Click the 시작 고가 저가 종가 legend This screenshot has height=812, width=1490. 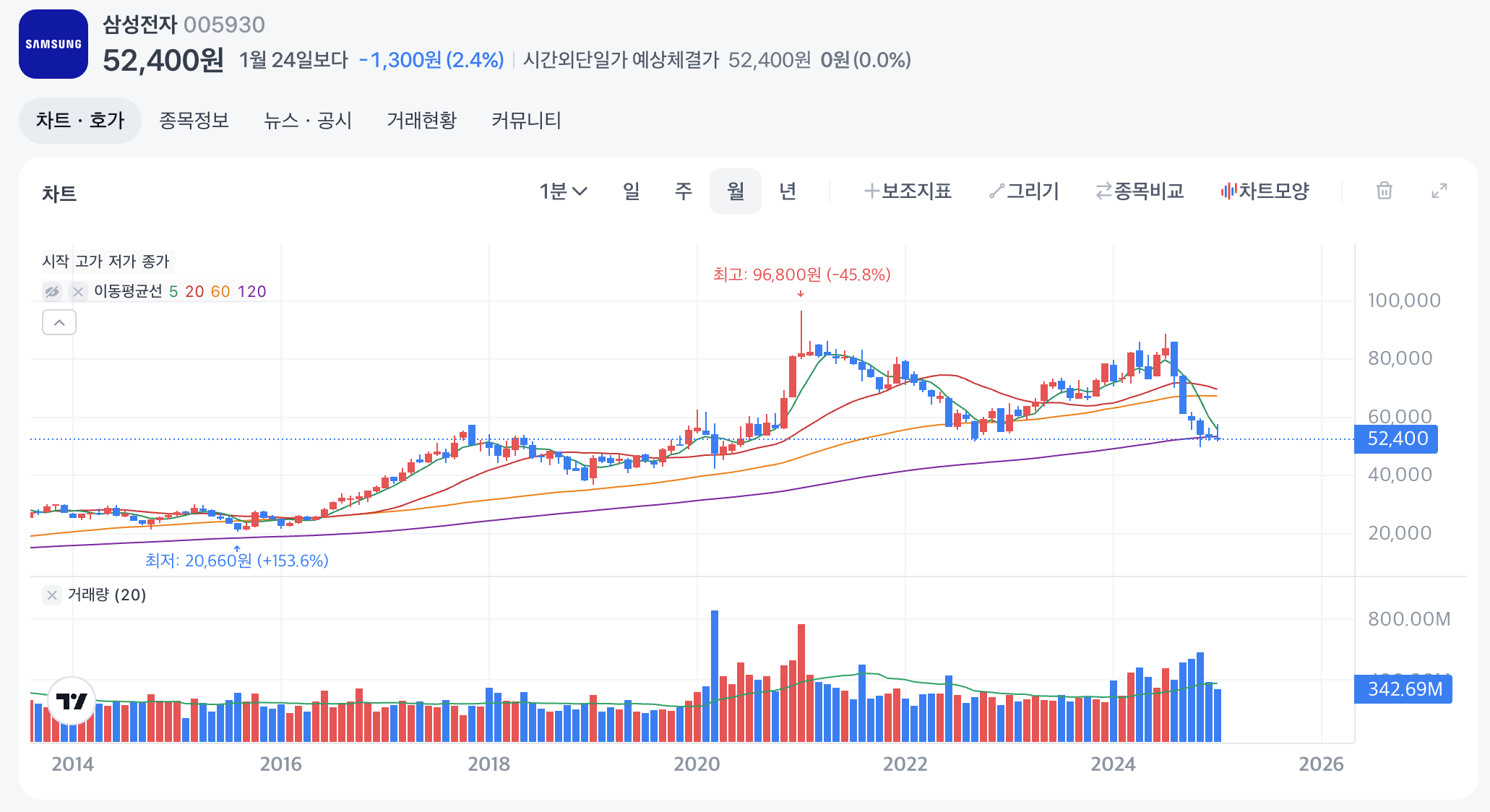tap(105, 262)
